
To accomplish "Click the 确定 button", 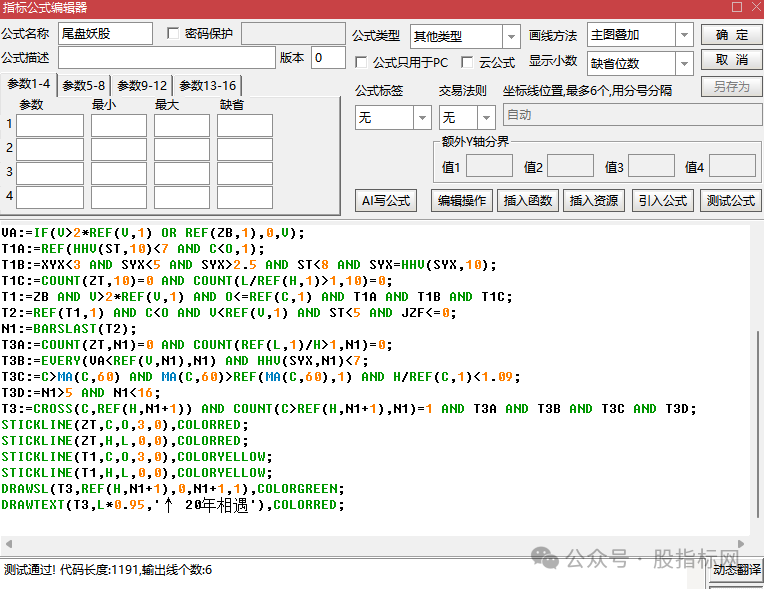I will (732, 35).
